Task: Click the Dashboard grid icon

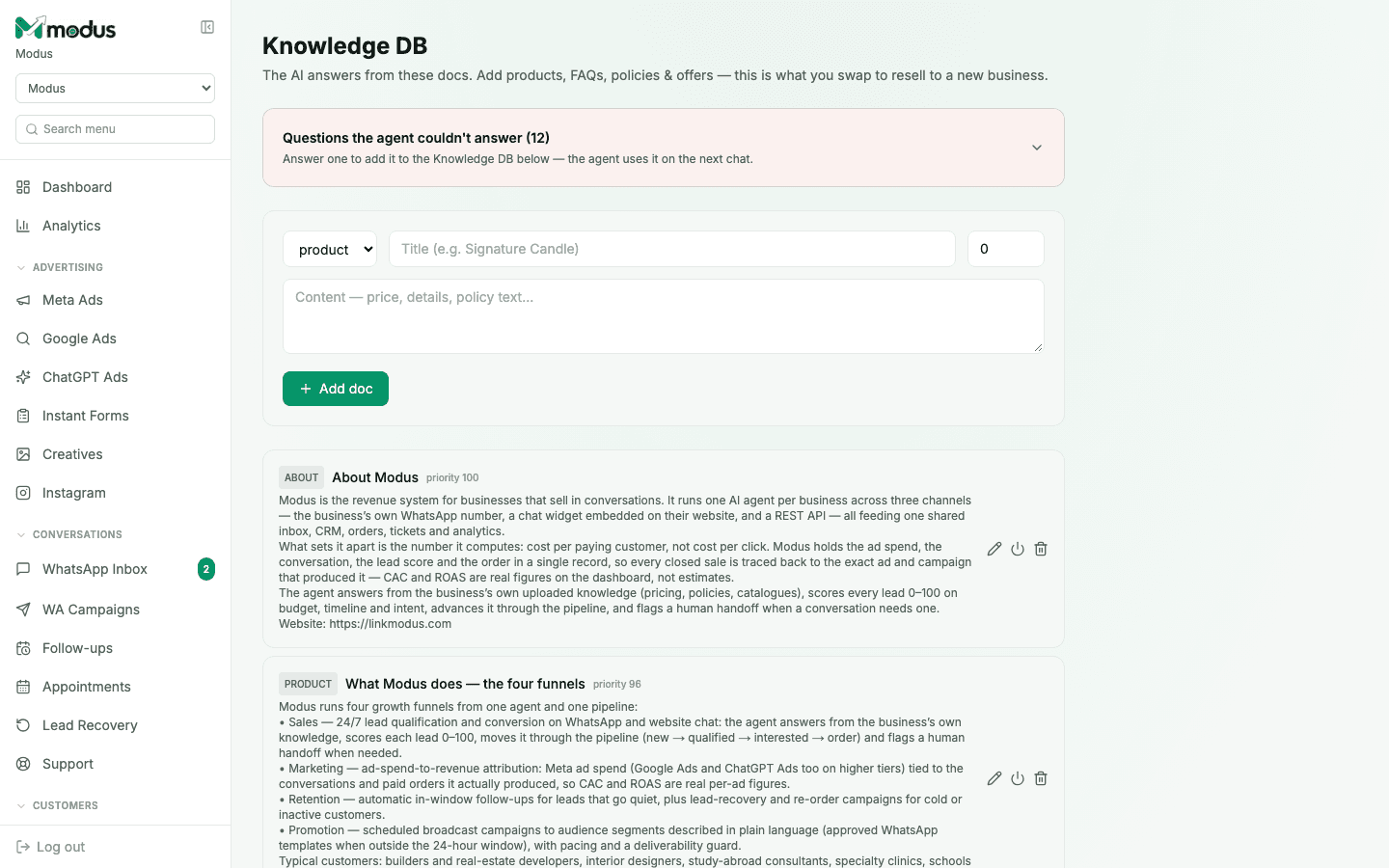Action: [23, 187]
